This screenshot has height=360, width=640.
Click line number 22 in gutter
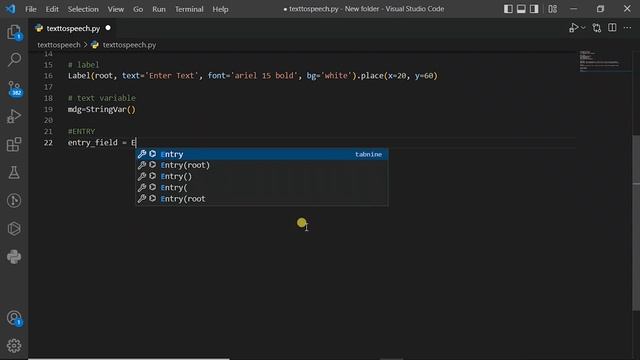coord(48,143)
